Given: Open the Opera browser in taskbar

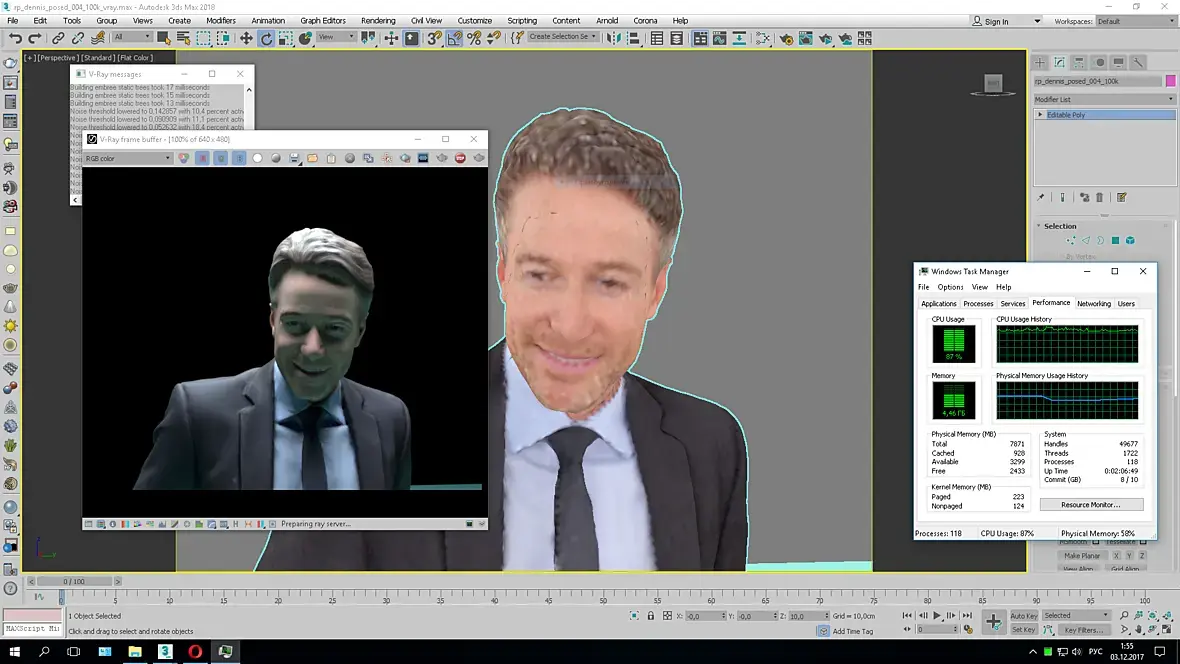Looking at the screenshot, I should 195,651.
